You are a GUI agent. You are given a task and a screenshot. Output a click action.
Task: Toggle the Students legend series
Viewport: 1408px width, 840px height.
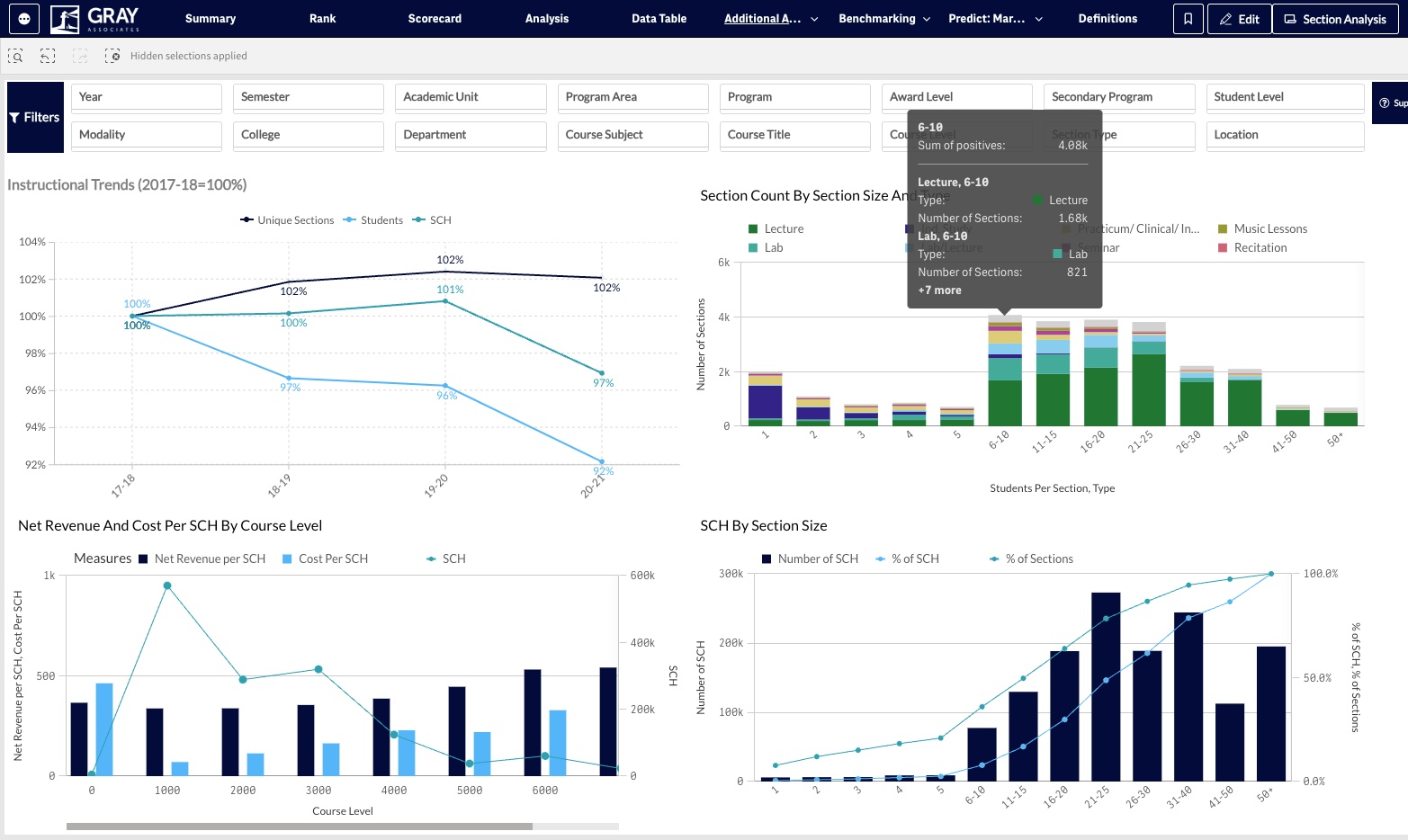[x=373, y=220]
